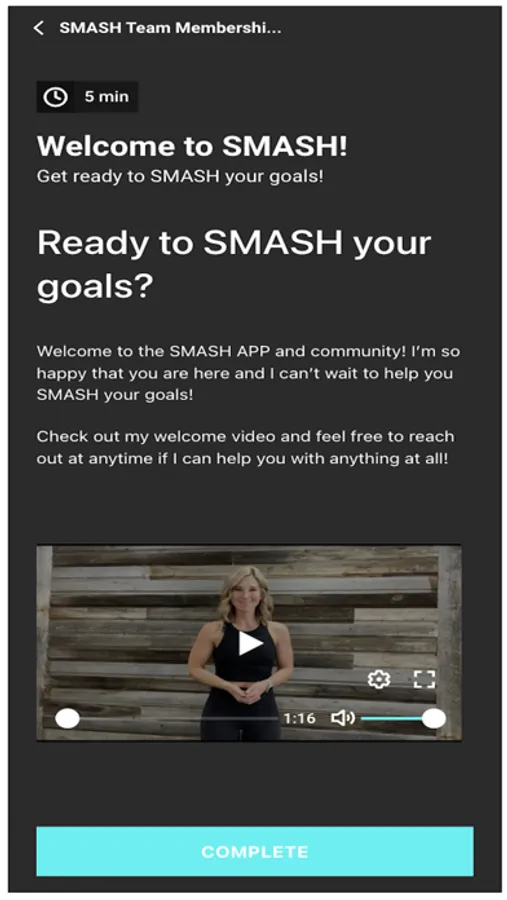Click the 'Welcome to the SMASH APP' paragraph
507x900 pixels.
248,373
